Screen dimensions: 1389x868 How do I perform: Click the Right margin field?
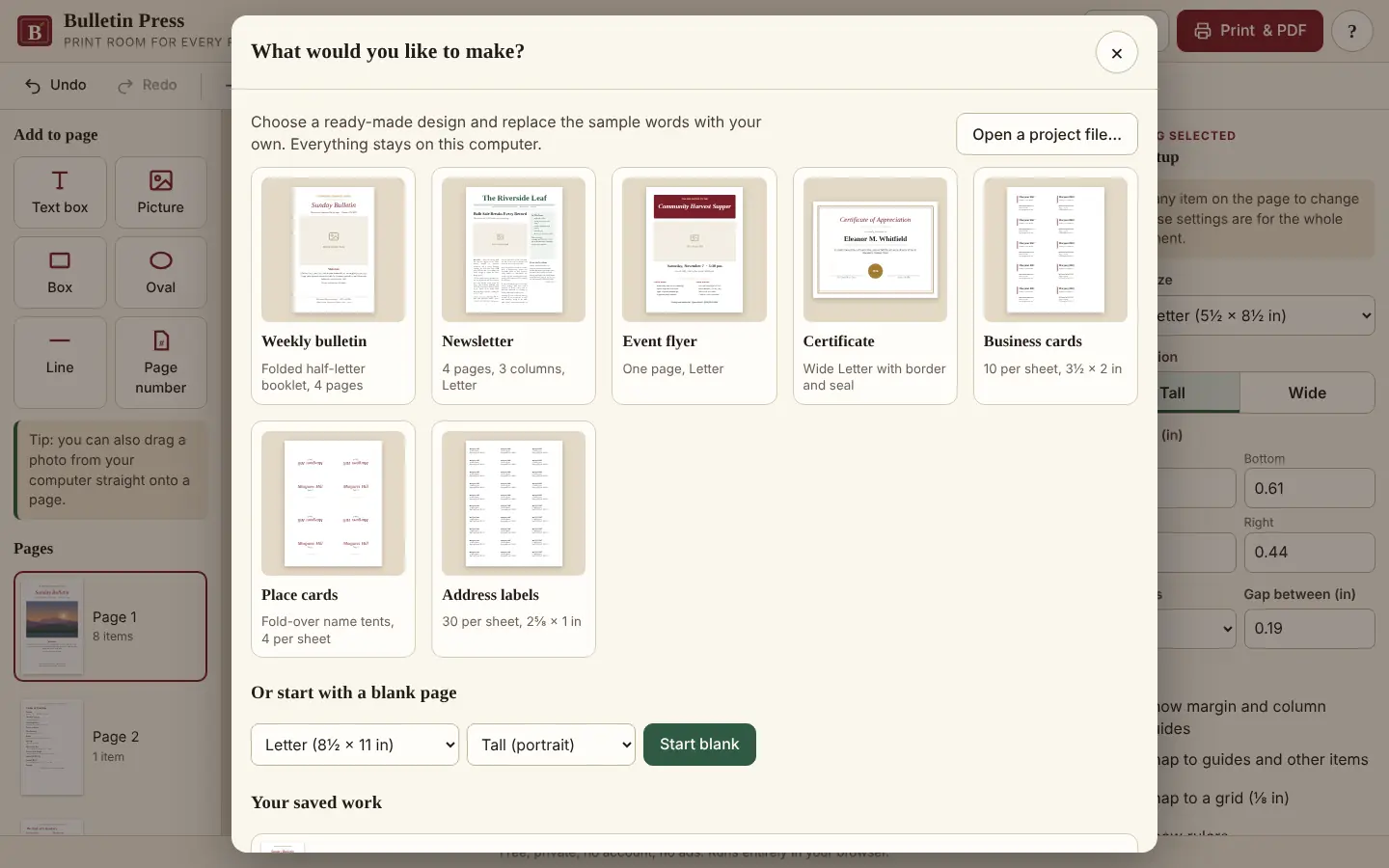1309,553
